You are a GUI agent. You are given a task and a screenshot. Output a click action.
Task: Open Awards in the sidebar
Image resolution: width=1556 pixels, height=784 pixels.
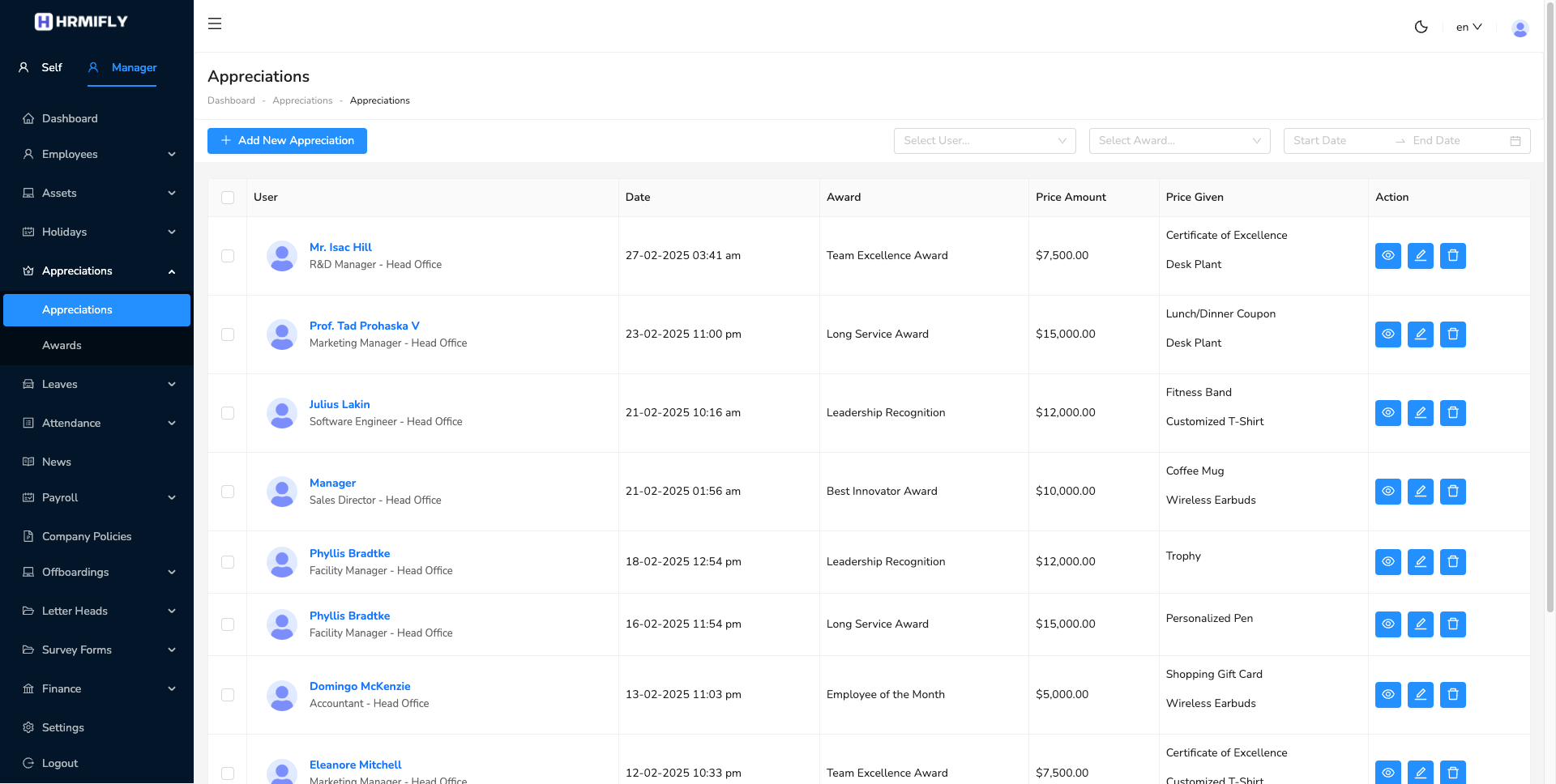[62, 345]
